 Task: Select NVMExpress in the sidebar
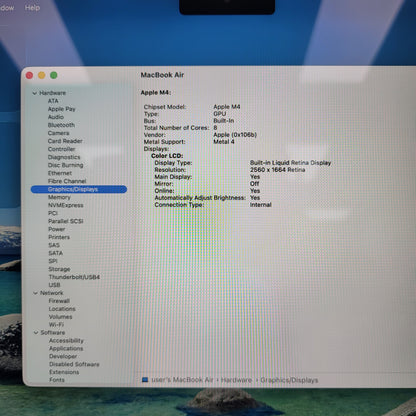(x=66, y=205)
